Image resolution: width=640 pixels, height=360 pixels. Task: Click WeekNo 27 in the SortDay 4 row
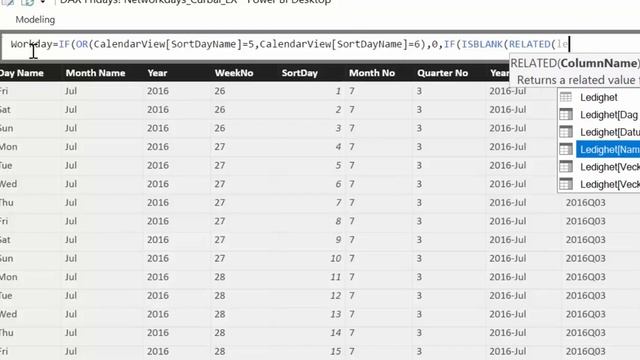(x=220, y=147)
